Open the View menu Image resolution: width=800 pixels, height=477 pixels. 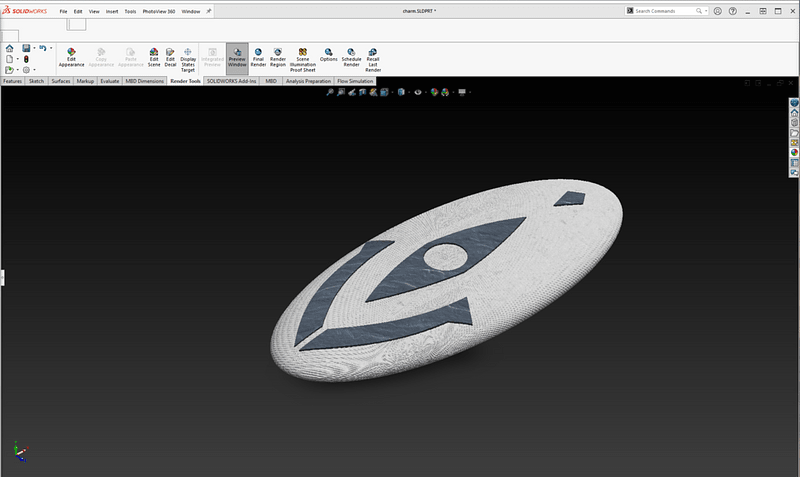(x=94, y=11)
